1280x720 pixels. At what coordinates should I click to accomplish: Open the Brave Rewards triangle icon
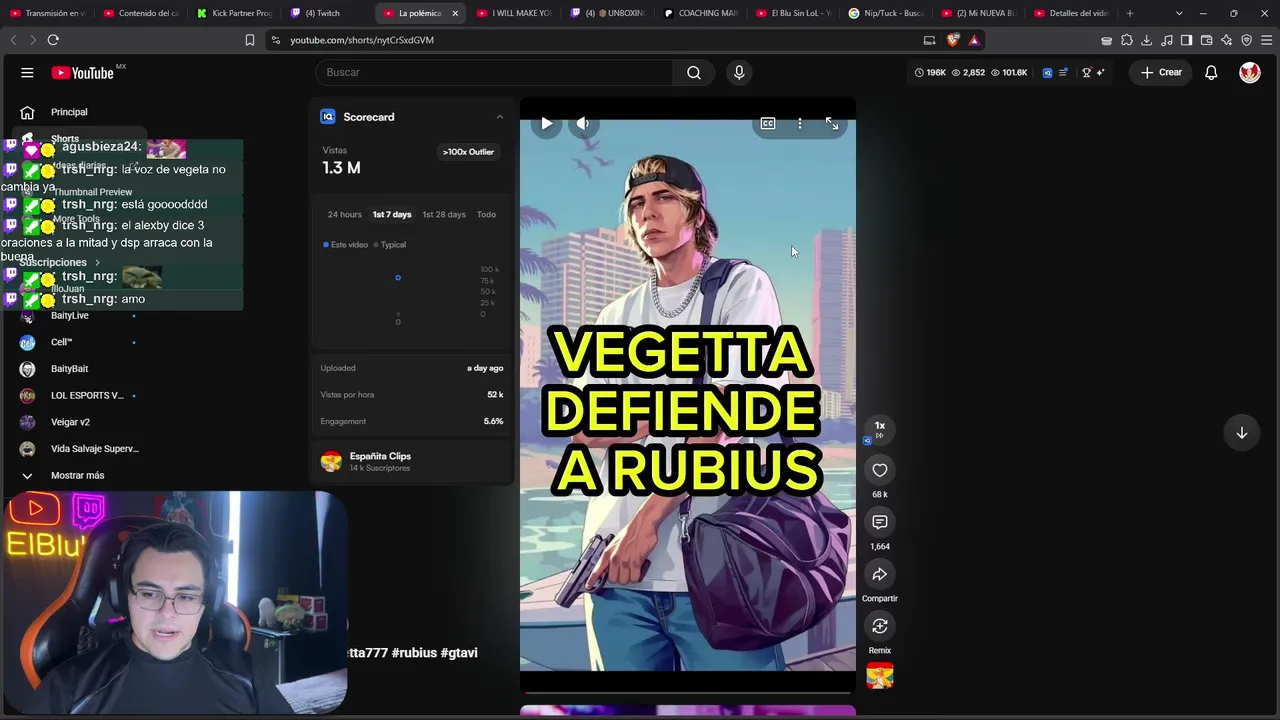(x=974, y=40)
